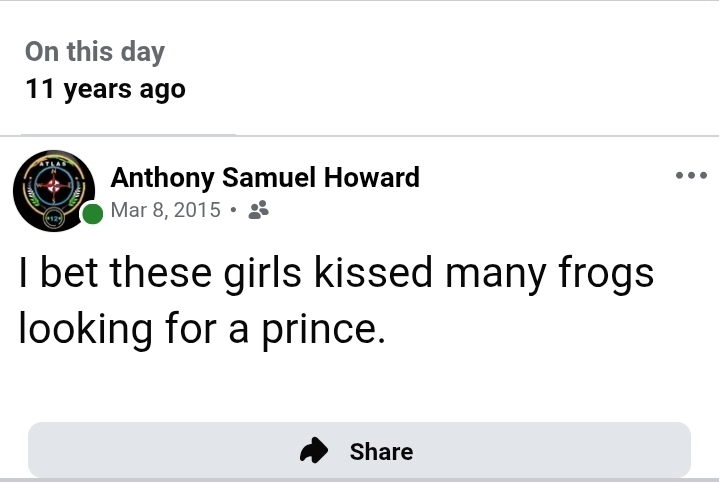The image size is (720, 482).
Task: Open Anthony Samuel Howard's profile name link
Action: pyautogui.click(x=264, y=178)
